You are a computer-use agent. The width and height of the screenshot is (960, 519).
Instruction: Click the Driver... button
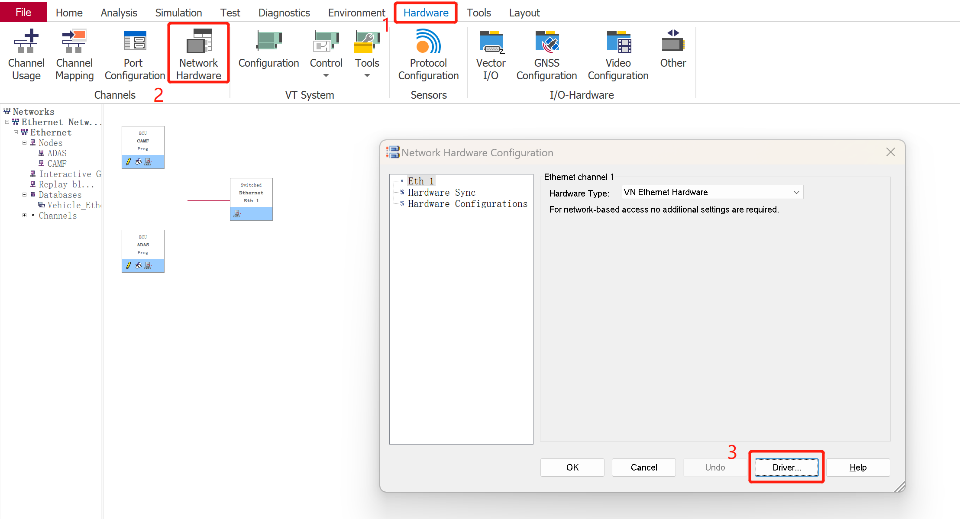click(x=787, y=468)
